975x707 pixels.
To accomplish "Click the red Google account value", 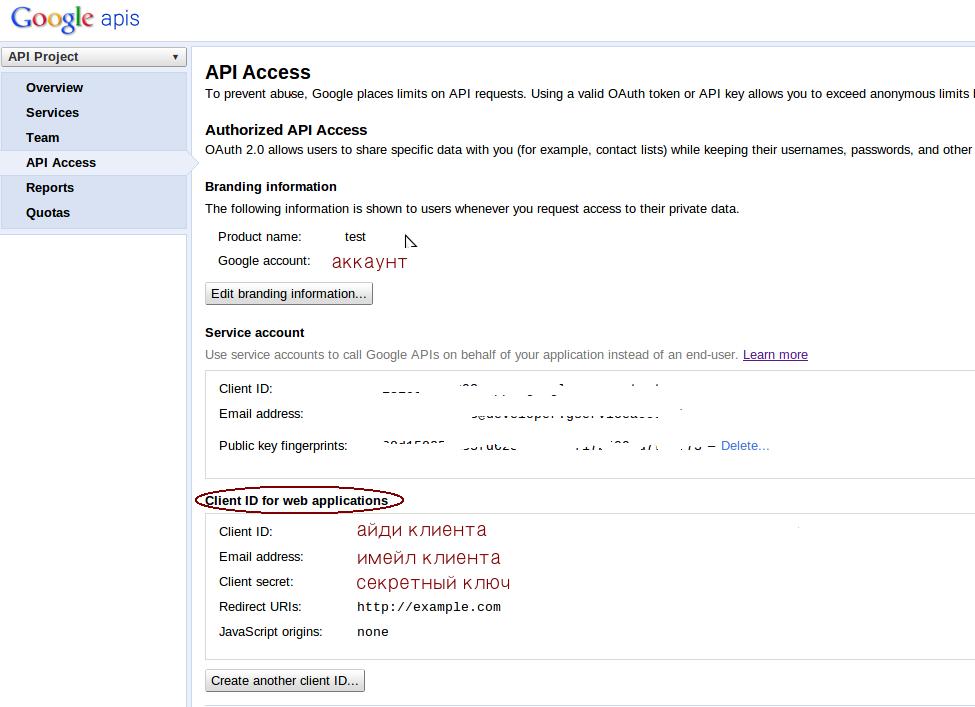I will [369, 262].
